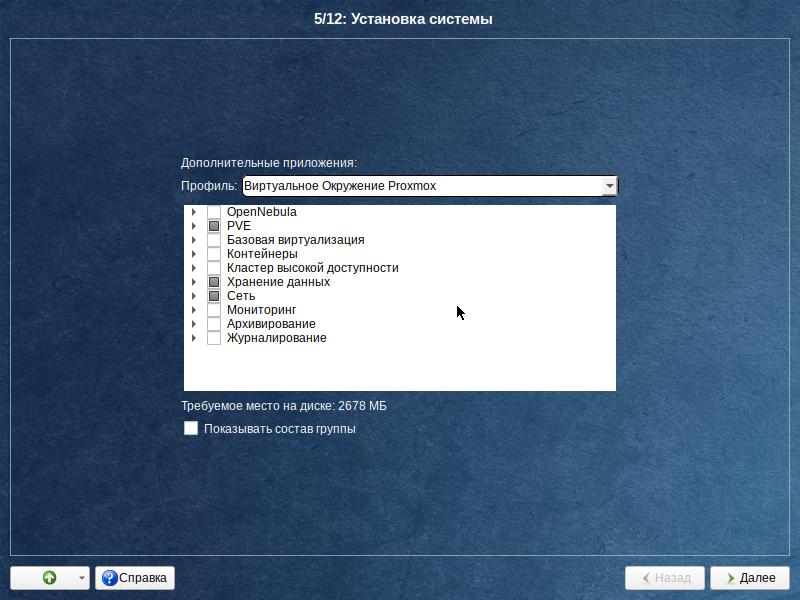Expand the Хранение данных group arrow
Image resolution: width=800 pixels, height=600 pixels.
tap(193, 282)
